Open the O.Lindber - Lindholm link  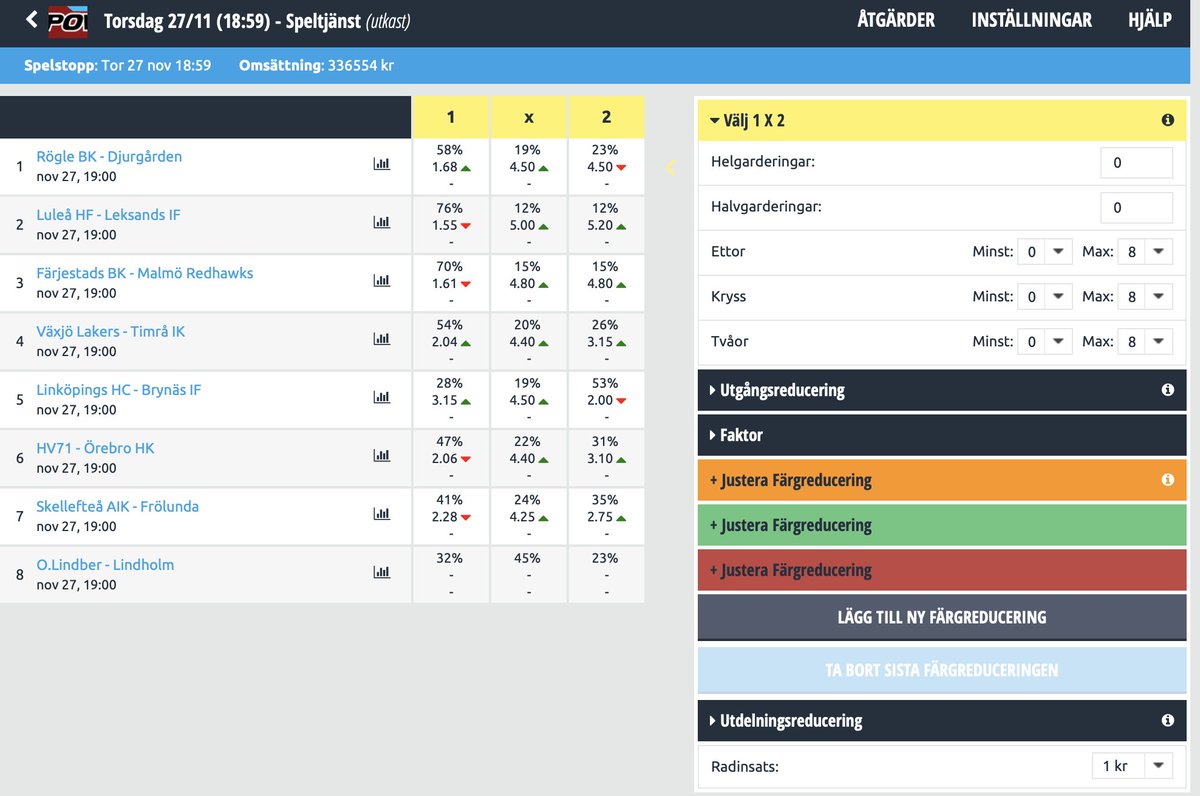point(105,564)
